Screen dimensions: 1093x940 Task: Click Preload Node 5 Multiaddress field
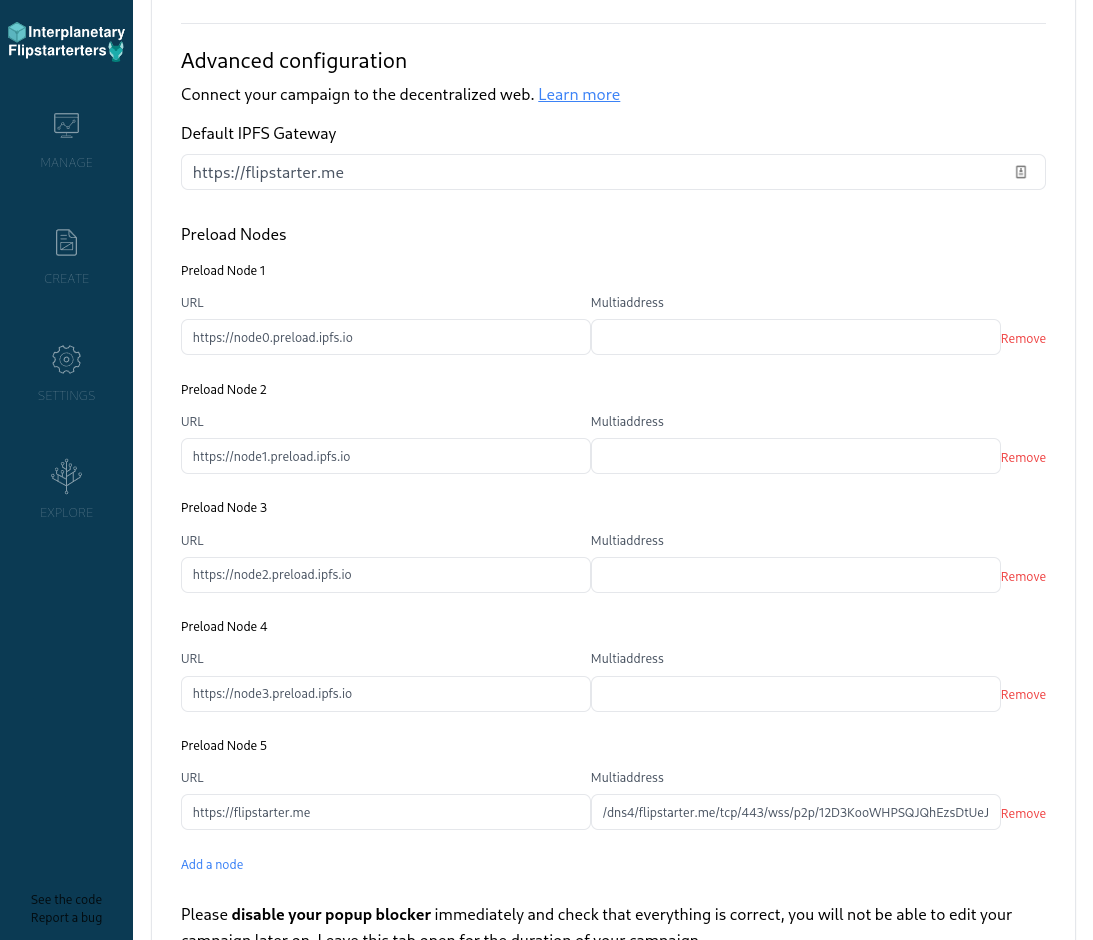pos(795,812)
